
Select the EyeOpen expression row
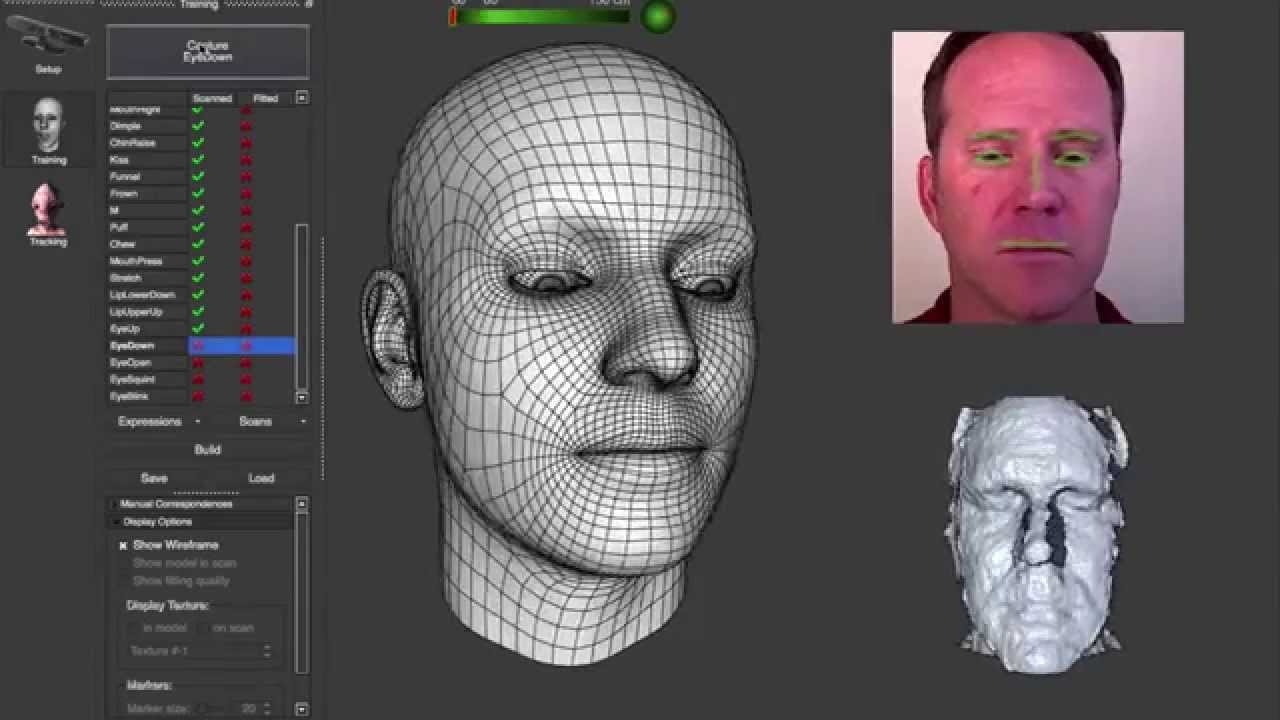[x=132, y=363]
